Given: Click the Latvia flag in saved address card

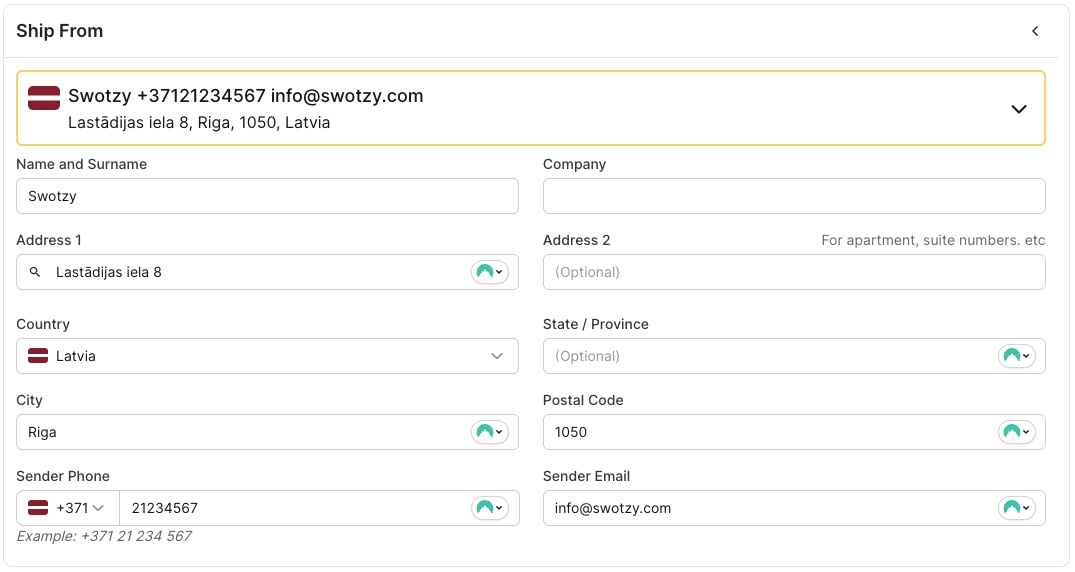Looking at the screenshot, I should (44, 98).
